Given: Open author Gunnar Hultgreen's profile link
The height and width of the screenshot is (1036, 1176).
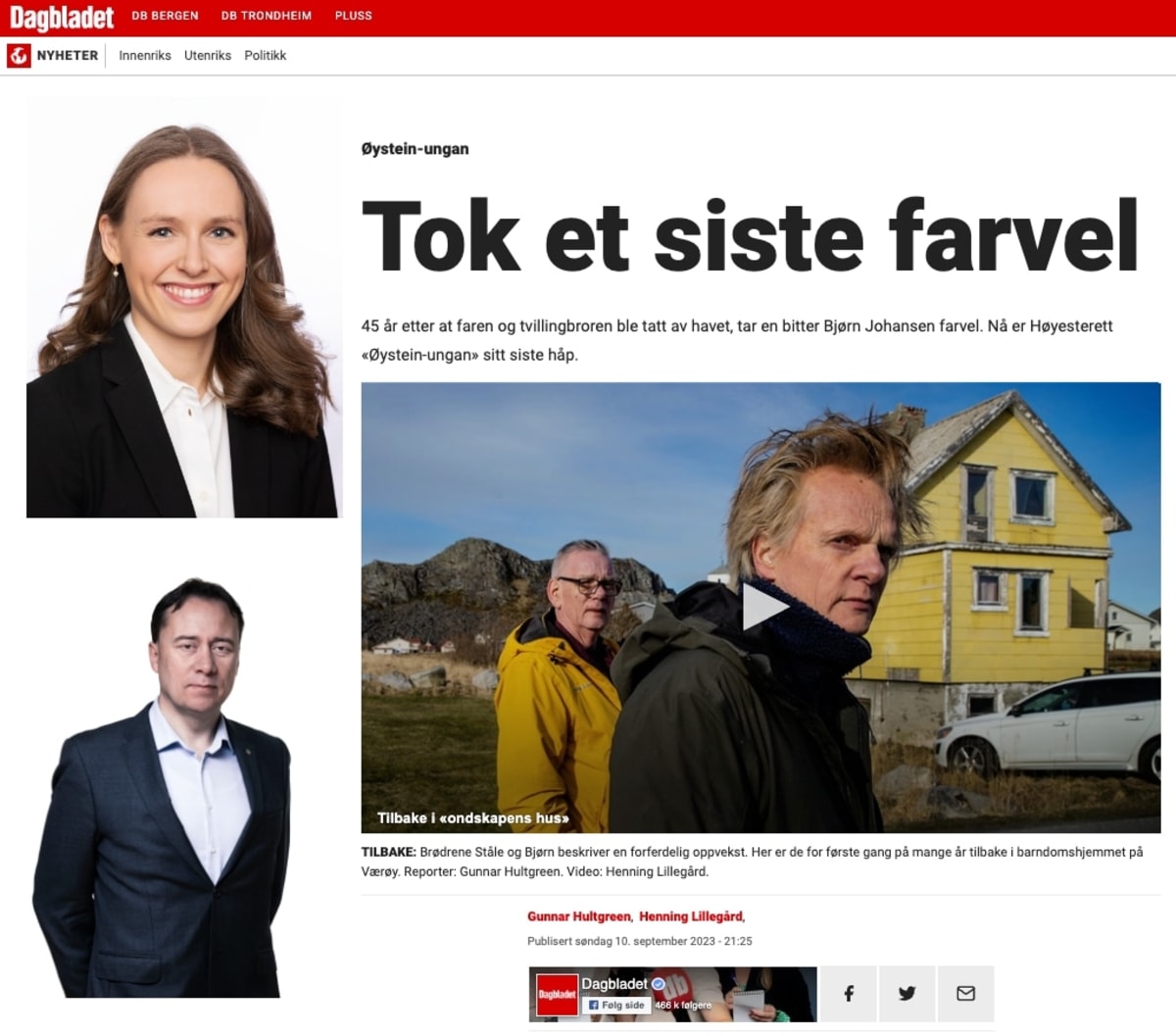Looking at the screenshot, I should tap(579, 916).
